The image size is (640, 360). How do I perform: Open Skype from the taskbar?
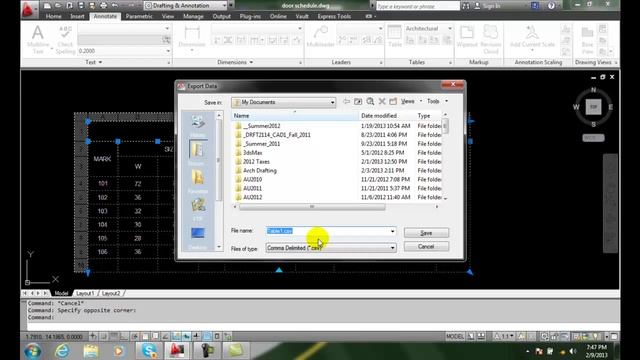tap(149, 351)
